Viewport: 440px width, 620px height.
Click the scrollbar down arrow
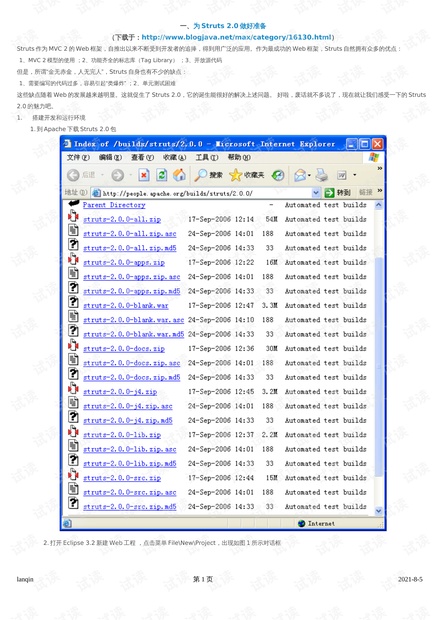point(378,510)
